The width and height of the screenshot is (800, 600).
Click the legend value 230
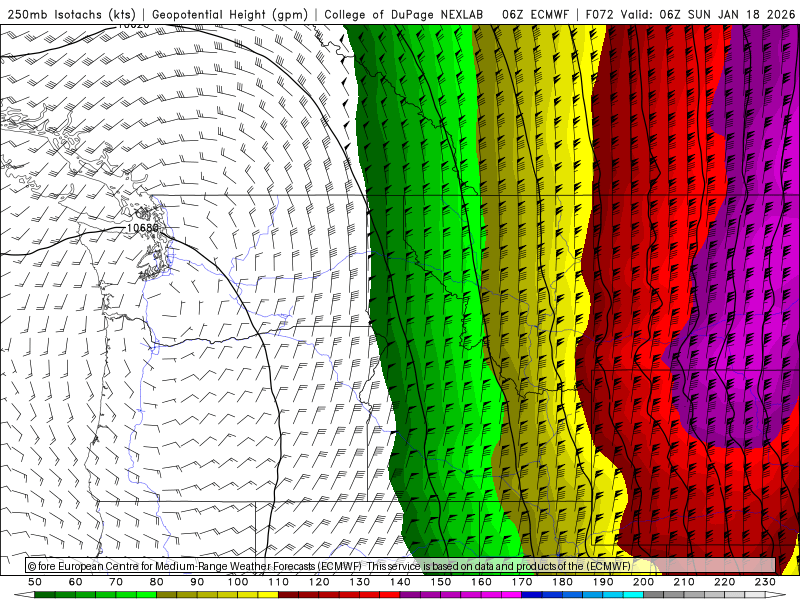click(765, 582)
